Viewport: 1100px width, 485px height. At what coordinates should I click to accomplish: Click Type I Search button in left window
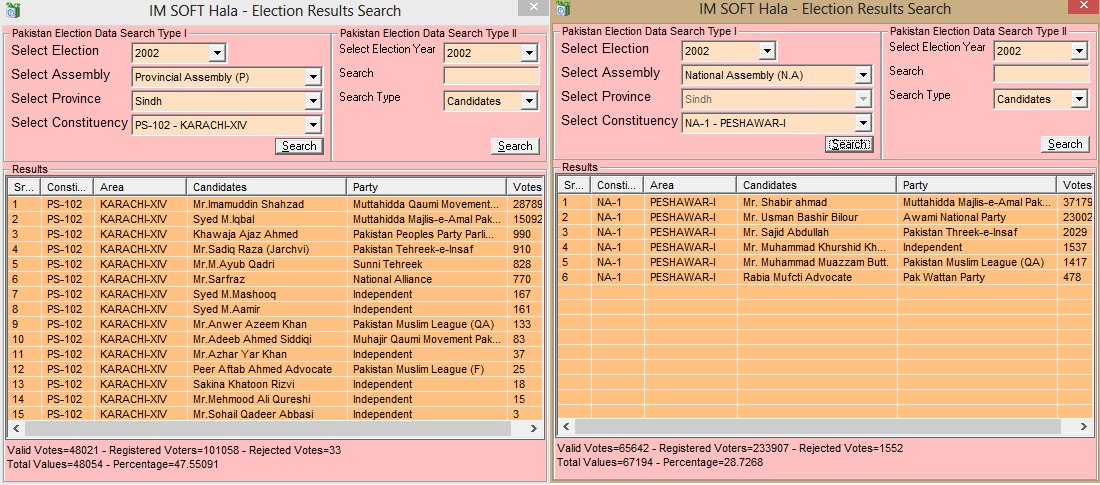coord(299,146)
